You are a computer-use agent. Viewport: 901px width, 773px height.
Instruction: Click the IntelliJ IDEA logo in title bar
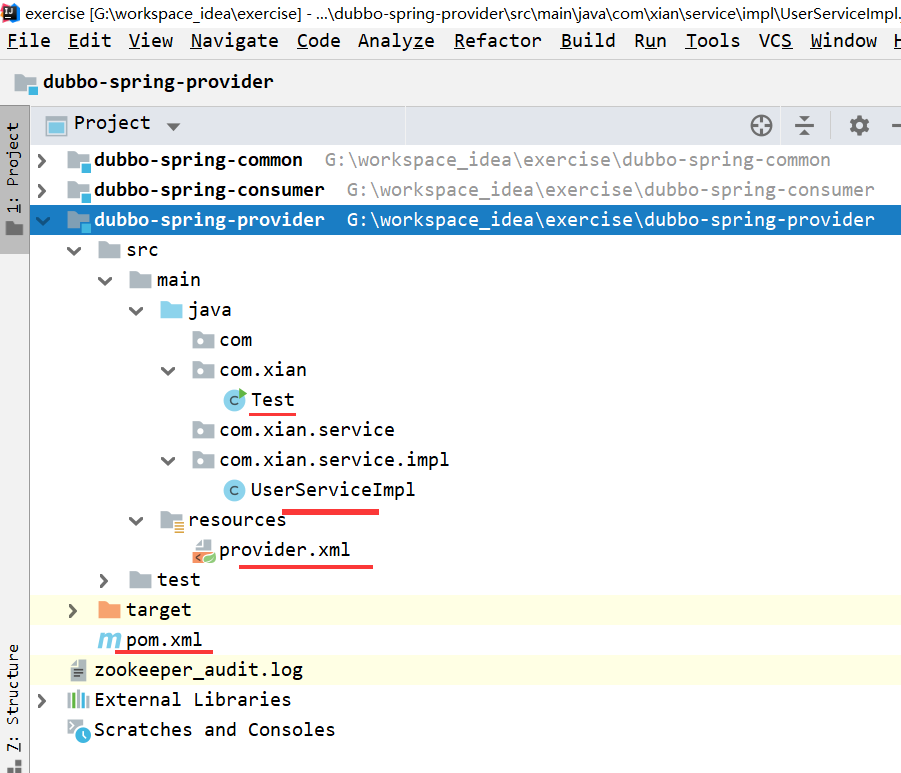point(11,13)
